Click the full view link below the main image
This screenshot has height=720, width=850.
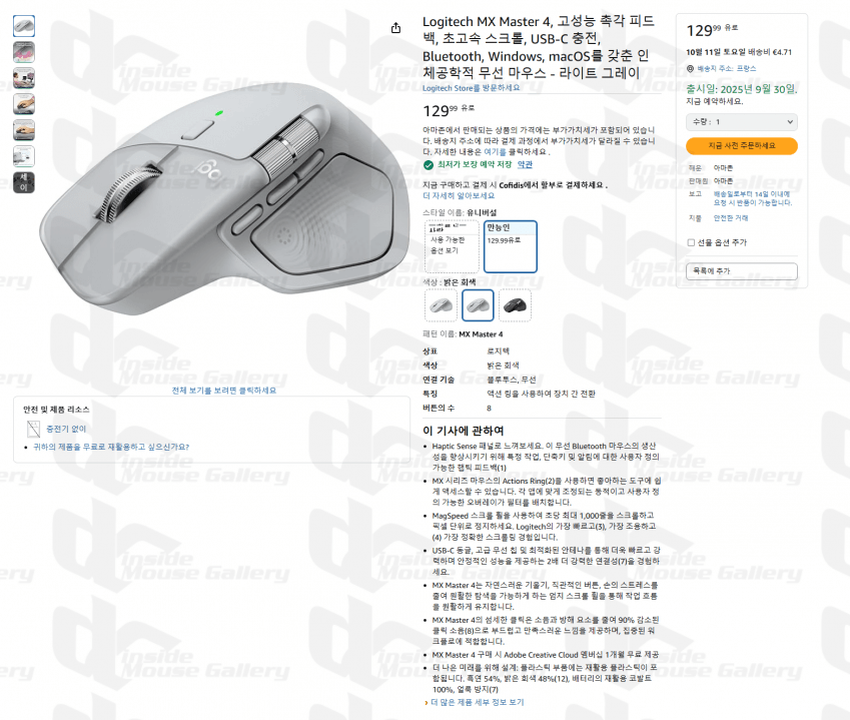[x=224, y=390]
